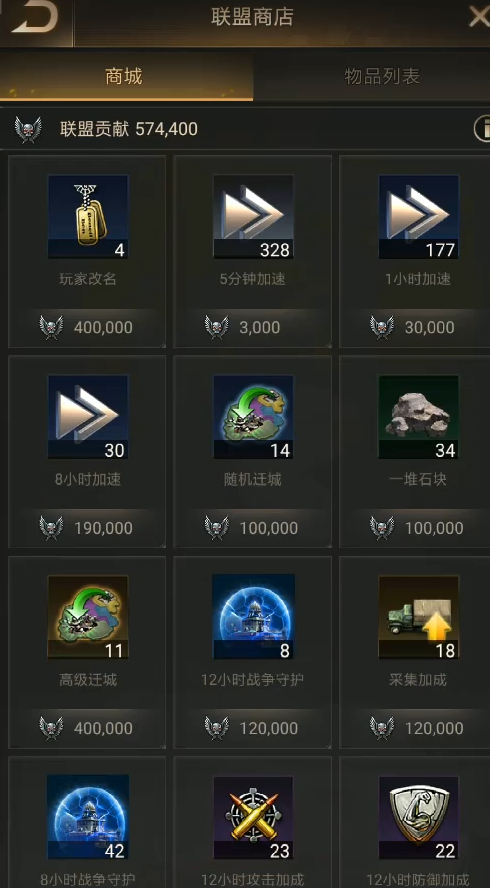Select the 12小时攻击加成 crossed bullets icon

pos(253,818)
